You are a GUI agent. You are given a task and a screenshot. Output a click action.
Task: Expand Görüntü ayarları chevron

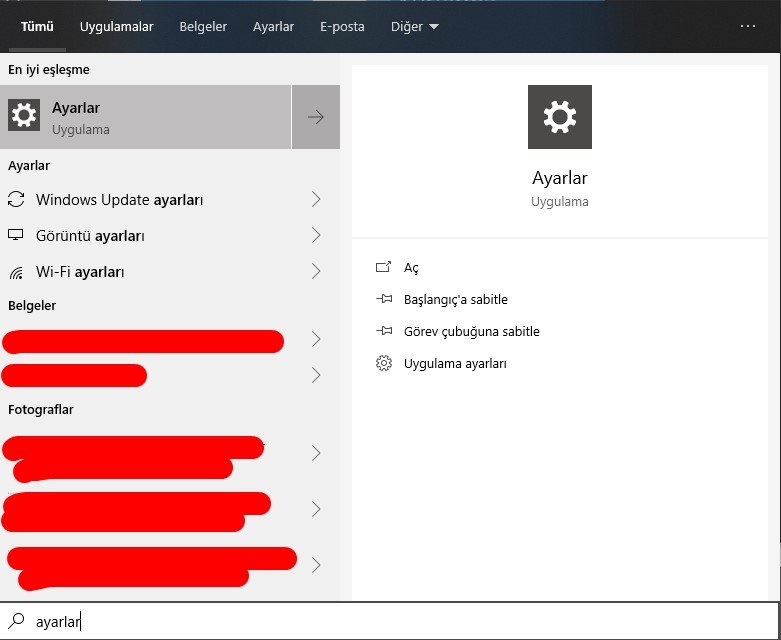pos(316,235)
